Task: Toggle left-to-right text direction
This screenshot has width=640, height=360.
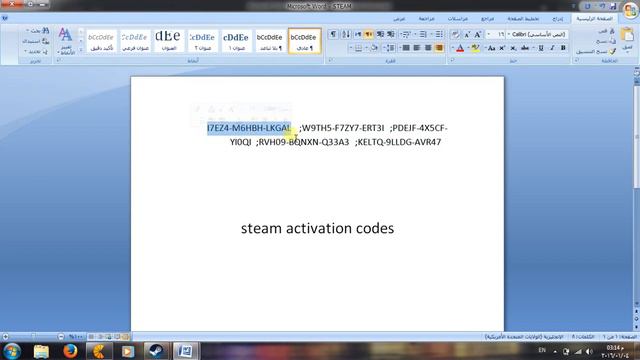Action: point(358,35)
